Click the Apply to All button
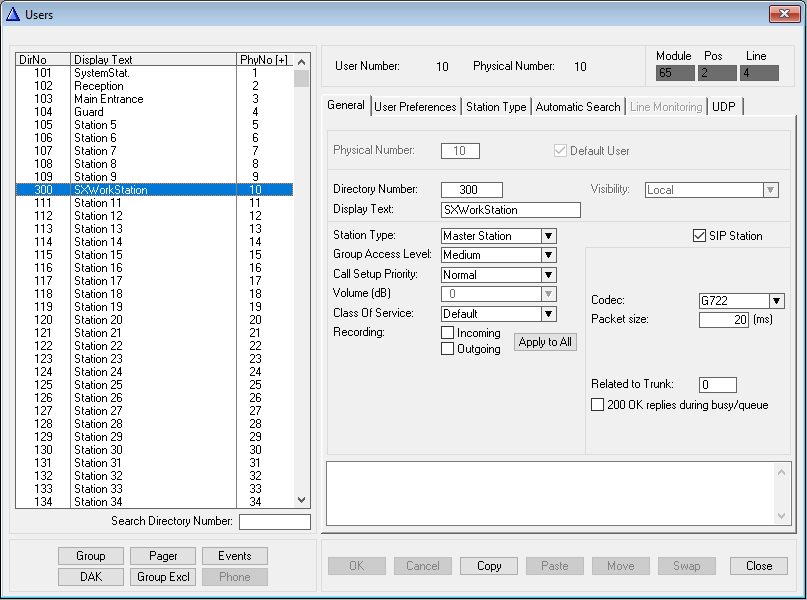This screenshot has height=600, width=807. (545, 341)
